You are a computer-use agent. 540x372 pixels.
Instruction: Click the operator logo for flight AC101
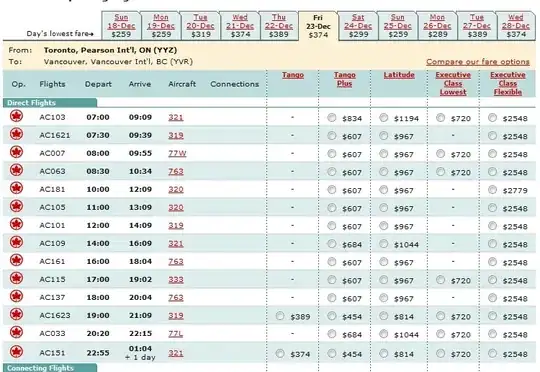(x=16, y=224)
